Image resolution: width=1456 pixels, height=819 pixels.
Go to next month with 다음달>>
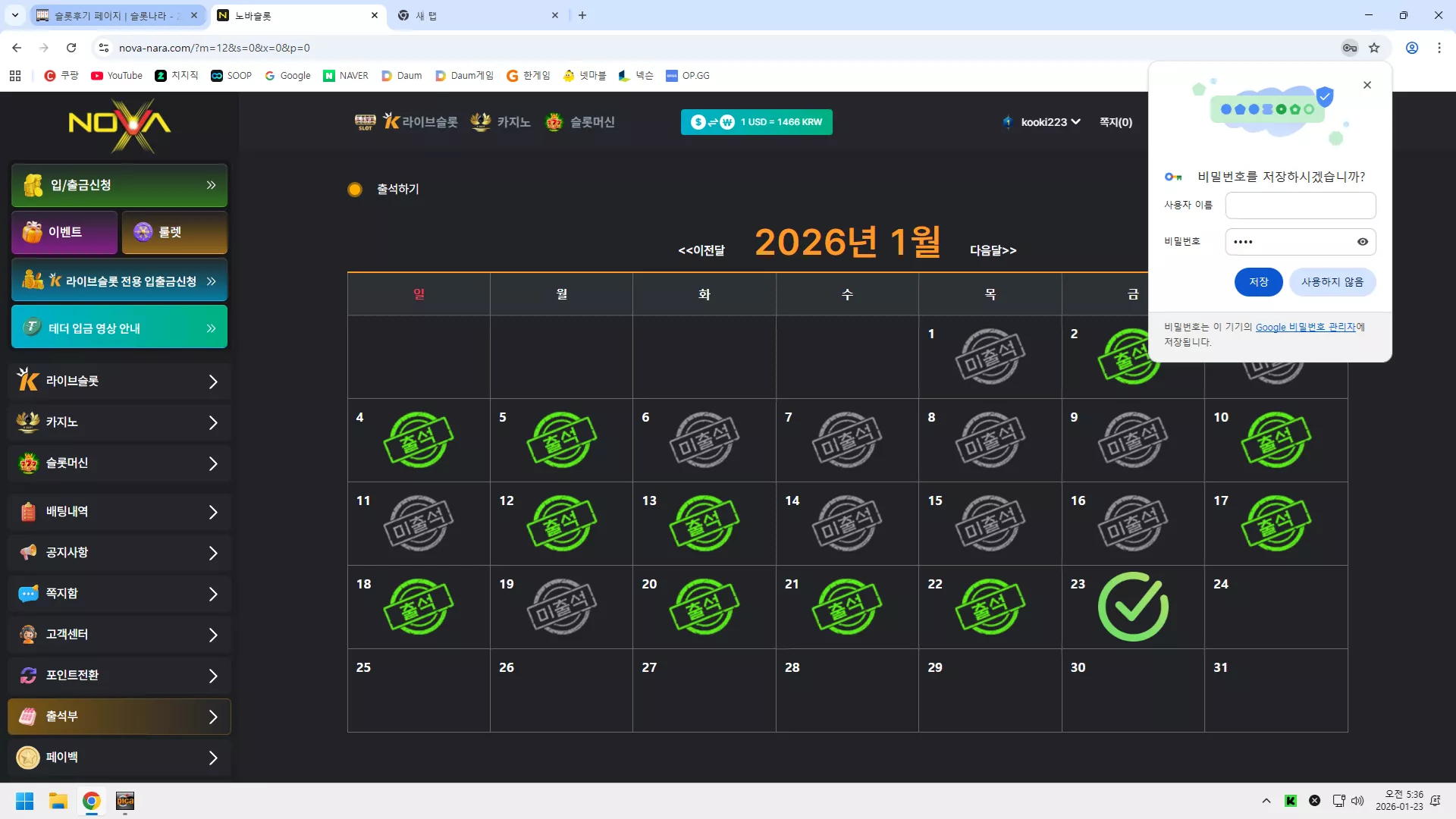(x=993, y=250)
